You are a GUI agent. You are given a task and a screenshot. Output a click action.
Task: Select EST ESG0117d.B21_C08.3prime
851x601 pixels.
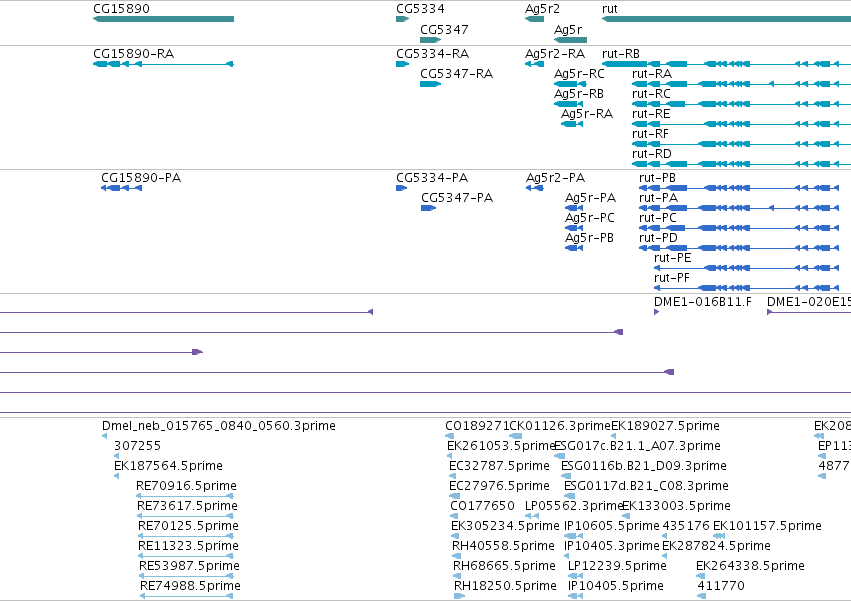pos(646,486)
